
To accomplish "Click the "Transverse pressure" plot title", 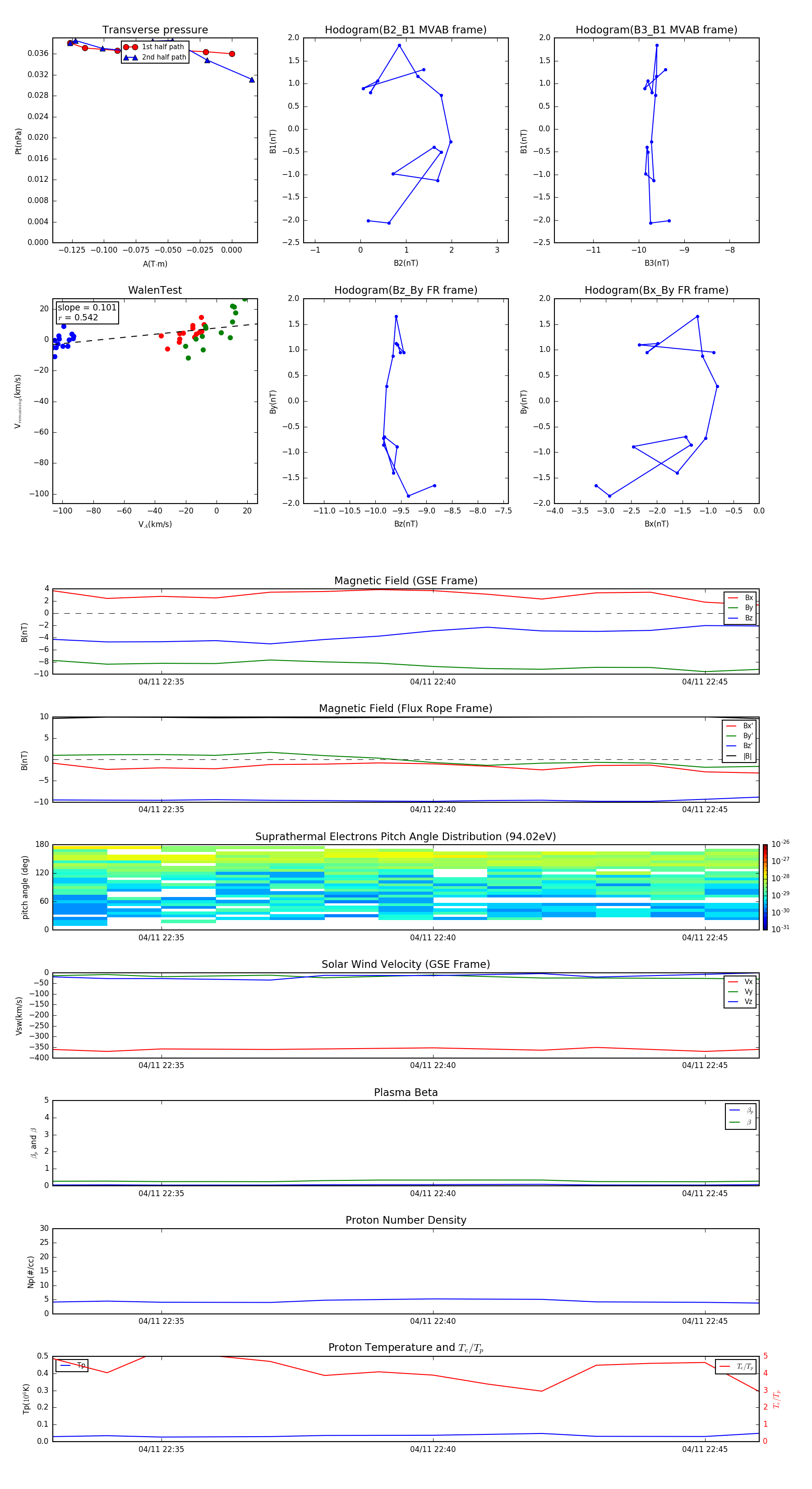I will 155,30.
